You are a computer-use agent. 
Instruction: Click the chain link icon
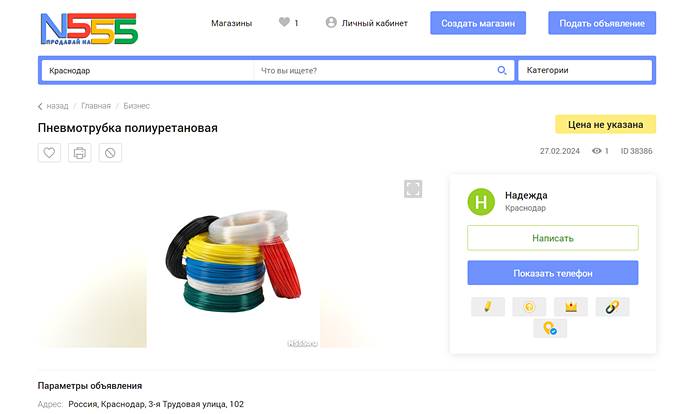point(612,307)
